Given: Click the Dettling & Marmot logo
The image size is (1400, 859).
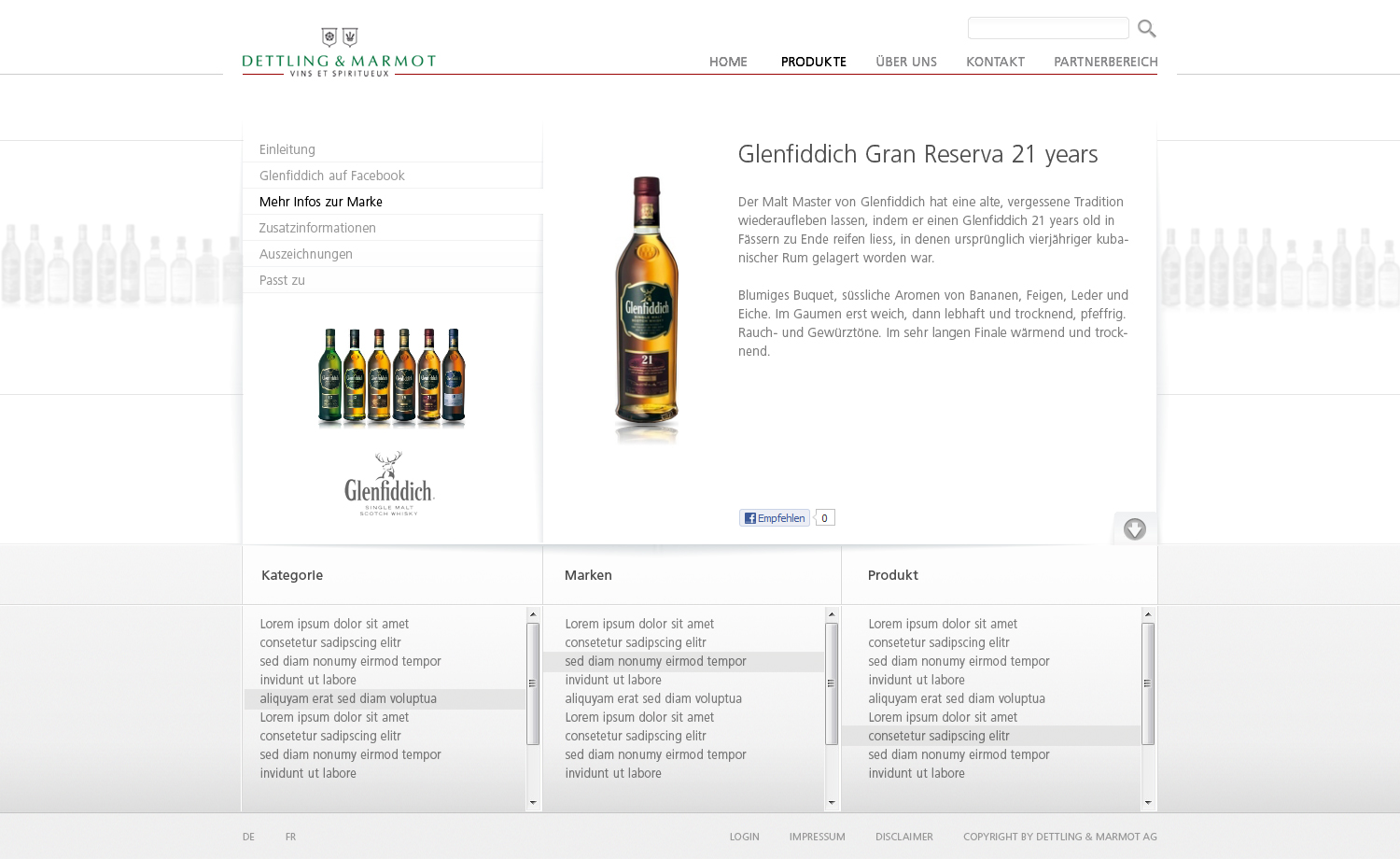Looking at the screenshot, I should (339, 52).
